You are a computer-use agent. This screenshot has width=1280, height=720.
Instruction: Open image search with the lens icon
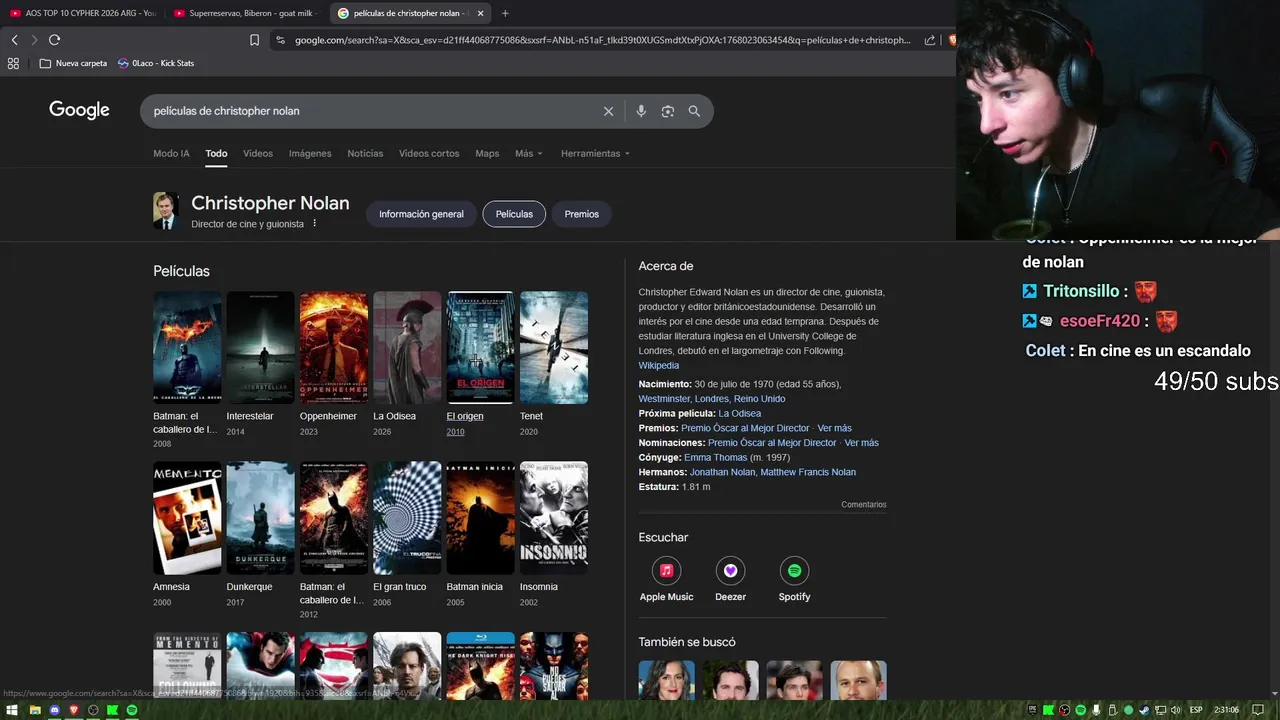(x=668, y=111)
